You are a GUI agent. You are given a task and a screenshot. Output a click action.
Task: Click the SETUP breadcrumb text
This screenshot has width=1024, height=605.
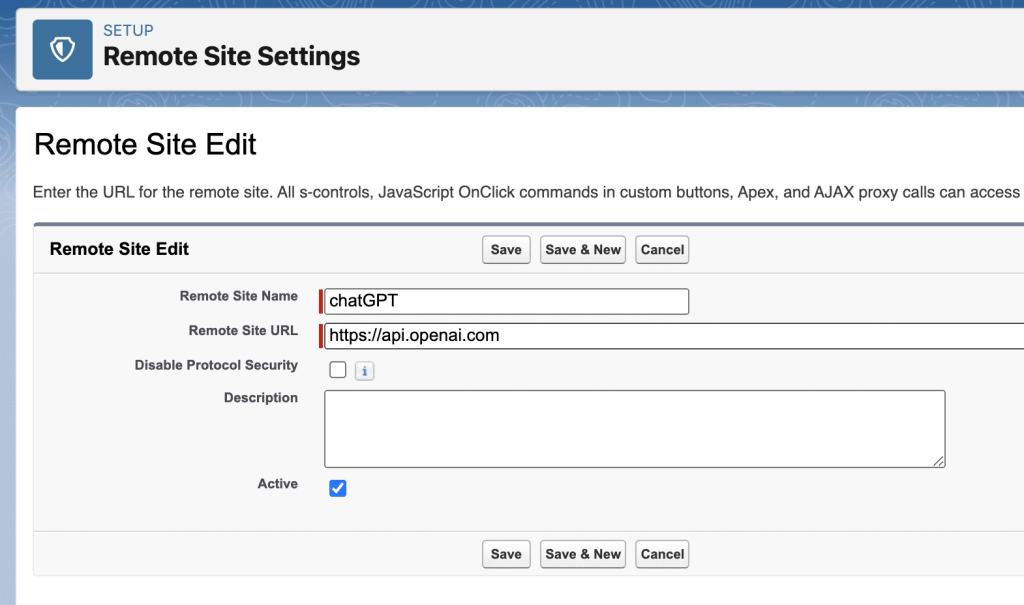tap(128, 31)
